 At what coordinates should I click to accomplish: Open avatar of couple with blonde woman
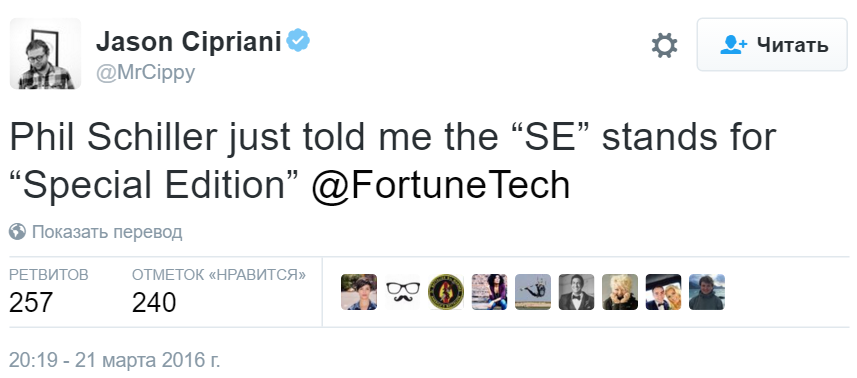point(664,292)
